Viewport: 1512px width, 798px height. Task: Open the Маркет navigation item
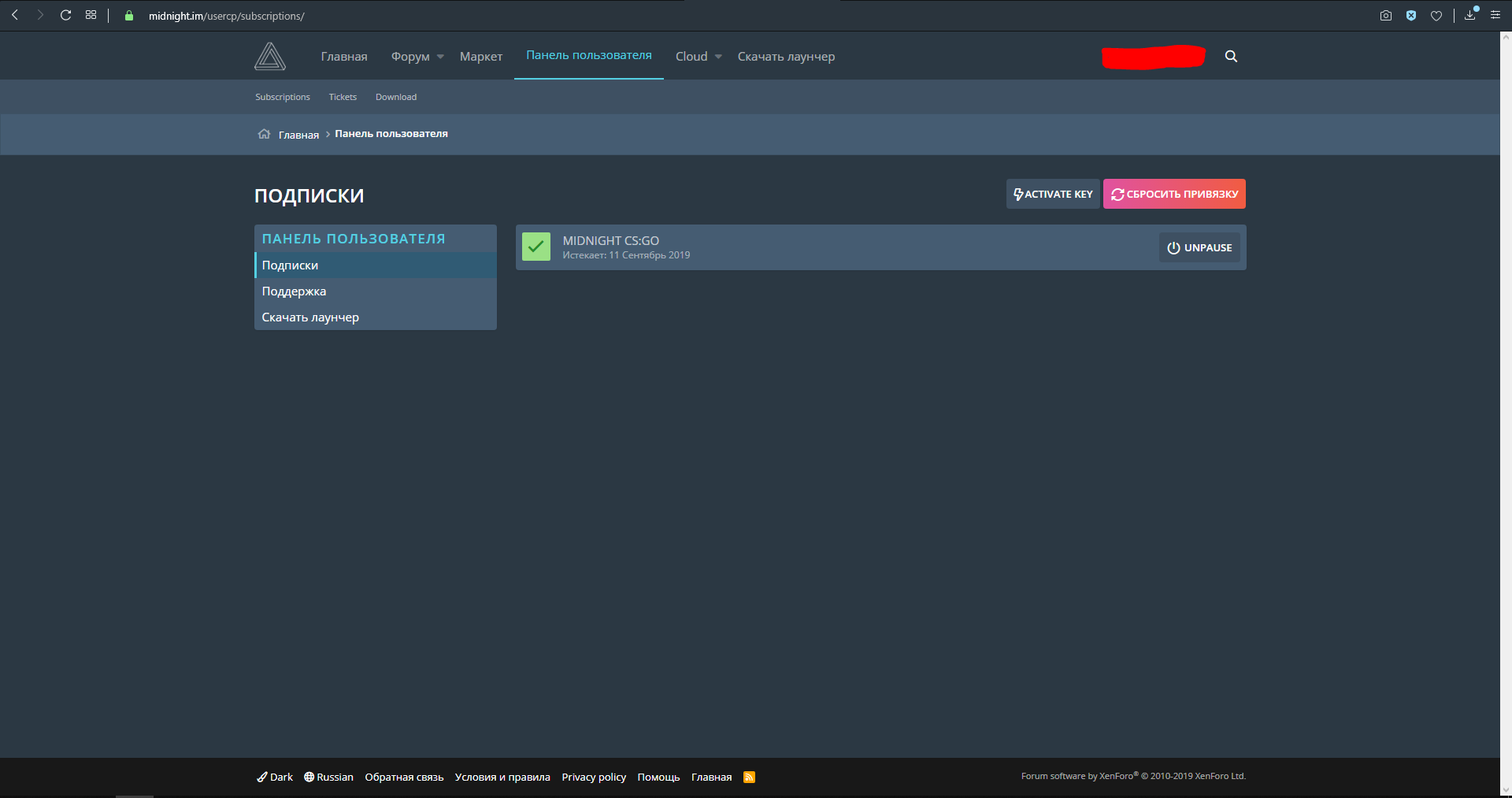coord(481,57)
